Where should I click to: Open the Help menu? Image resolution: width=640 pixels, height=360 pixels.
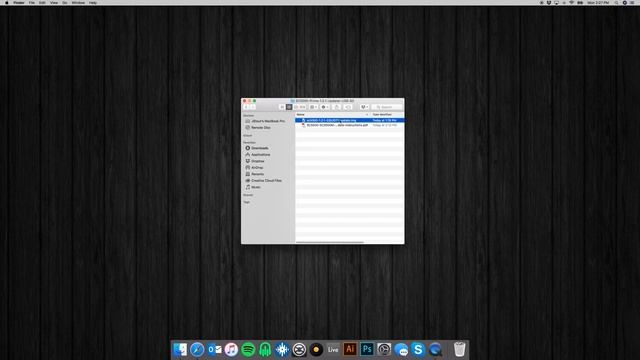93,2
